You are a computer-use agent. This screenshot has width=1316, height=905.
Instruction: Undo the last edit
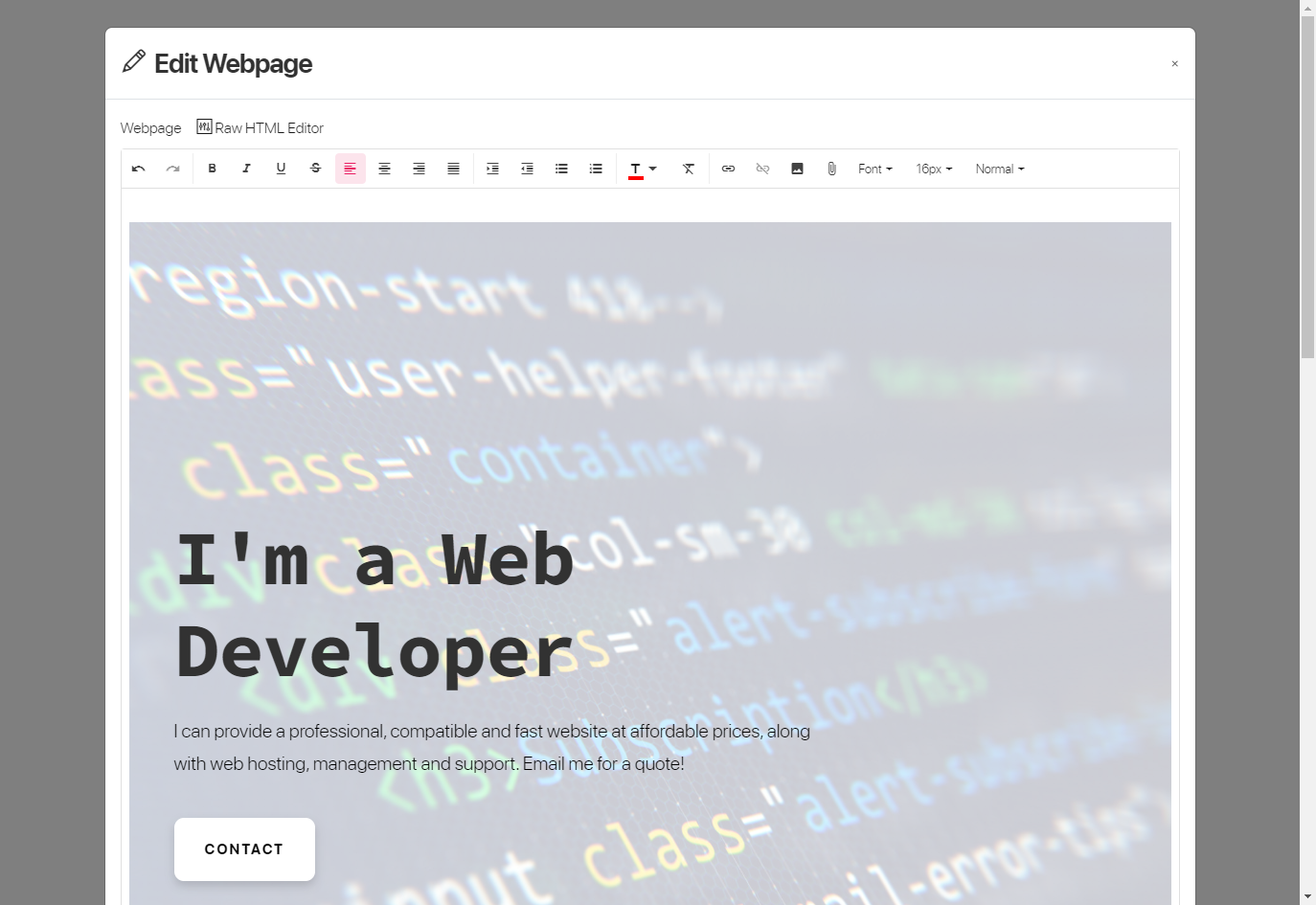coord(139,169)
